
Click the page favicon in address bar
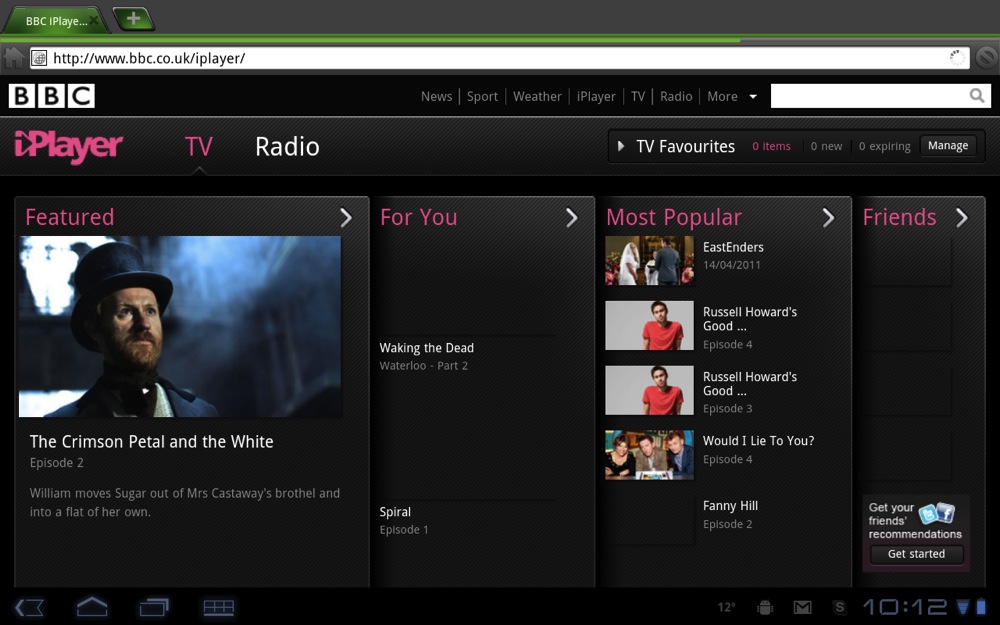(x=39, y=58)
